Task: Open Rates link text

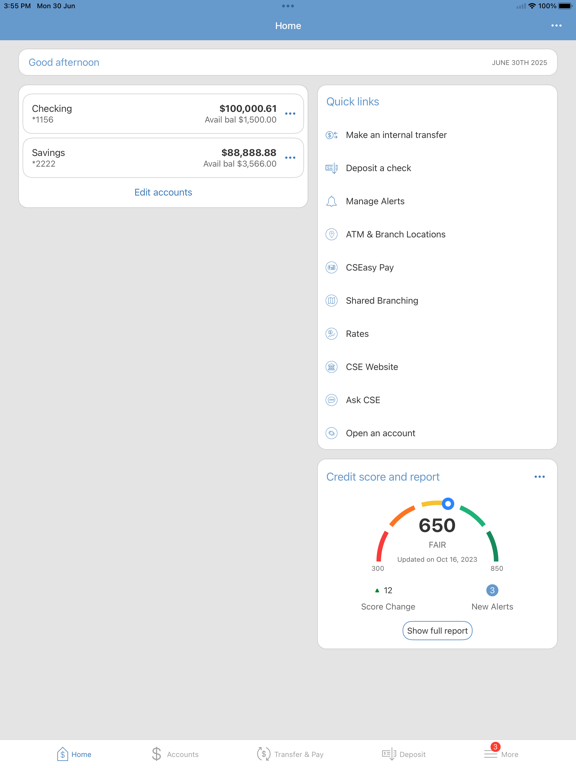Action: point(357,334)
